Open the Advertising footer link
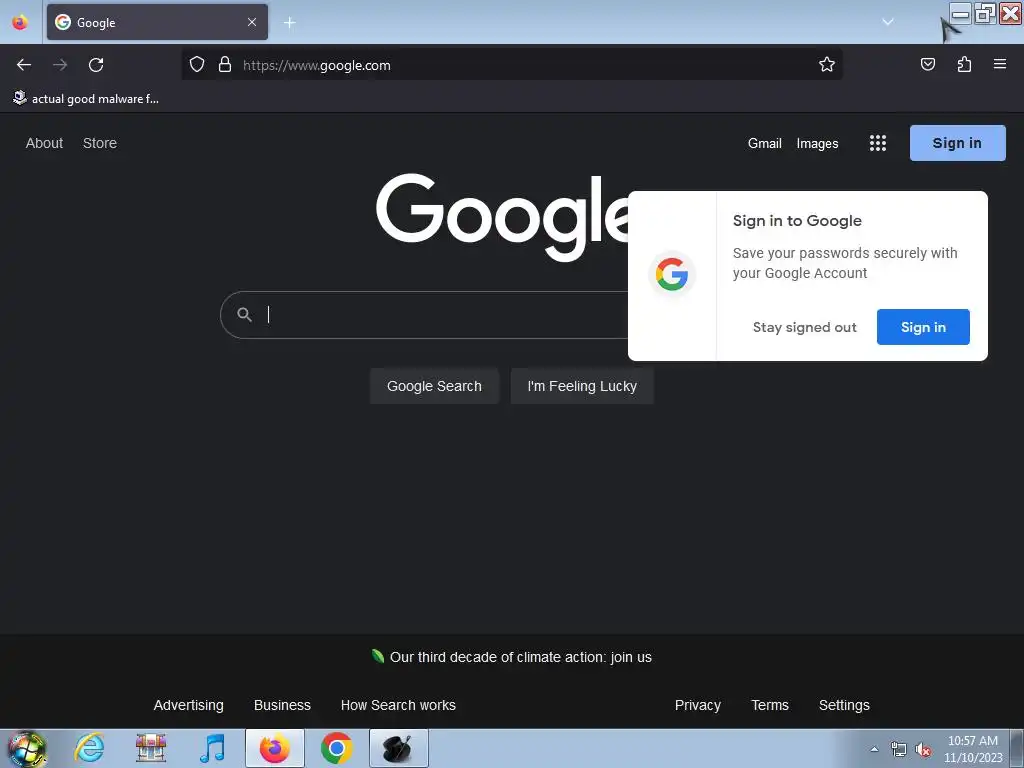This screenshot has width=1024, height=768. click(188, 705)
